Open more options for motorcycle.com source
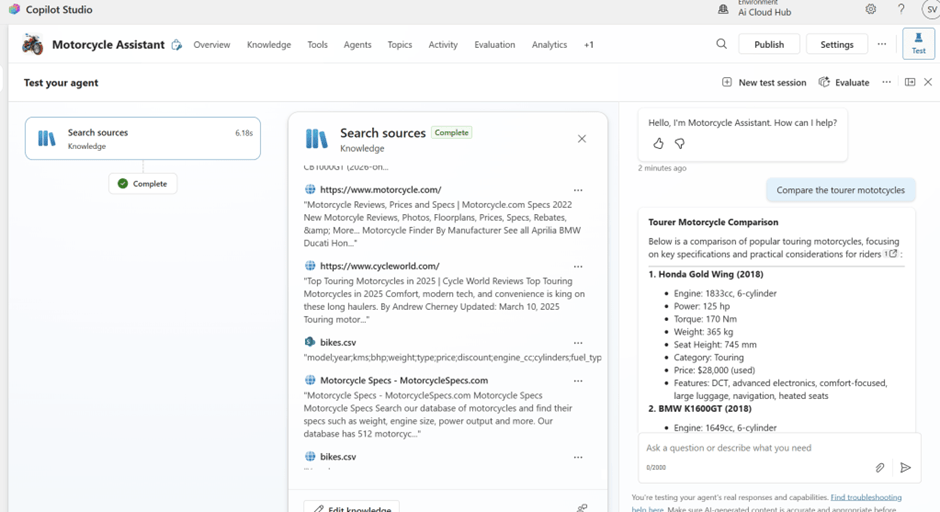Screen dimensions: 940x512 tap(578, 190)
